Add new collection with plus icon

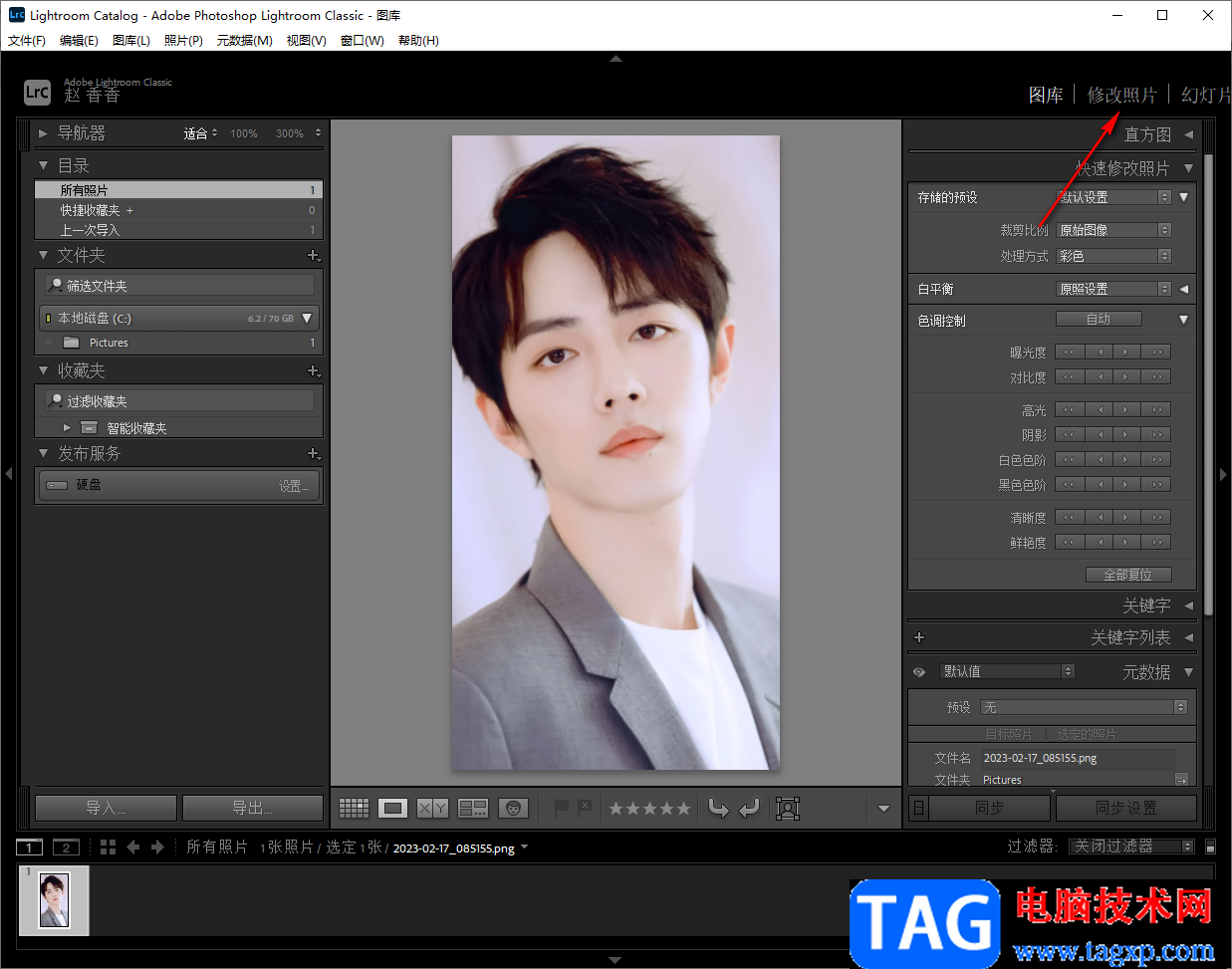[x=314, y=370]
